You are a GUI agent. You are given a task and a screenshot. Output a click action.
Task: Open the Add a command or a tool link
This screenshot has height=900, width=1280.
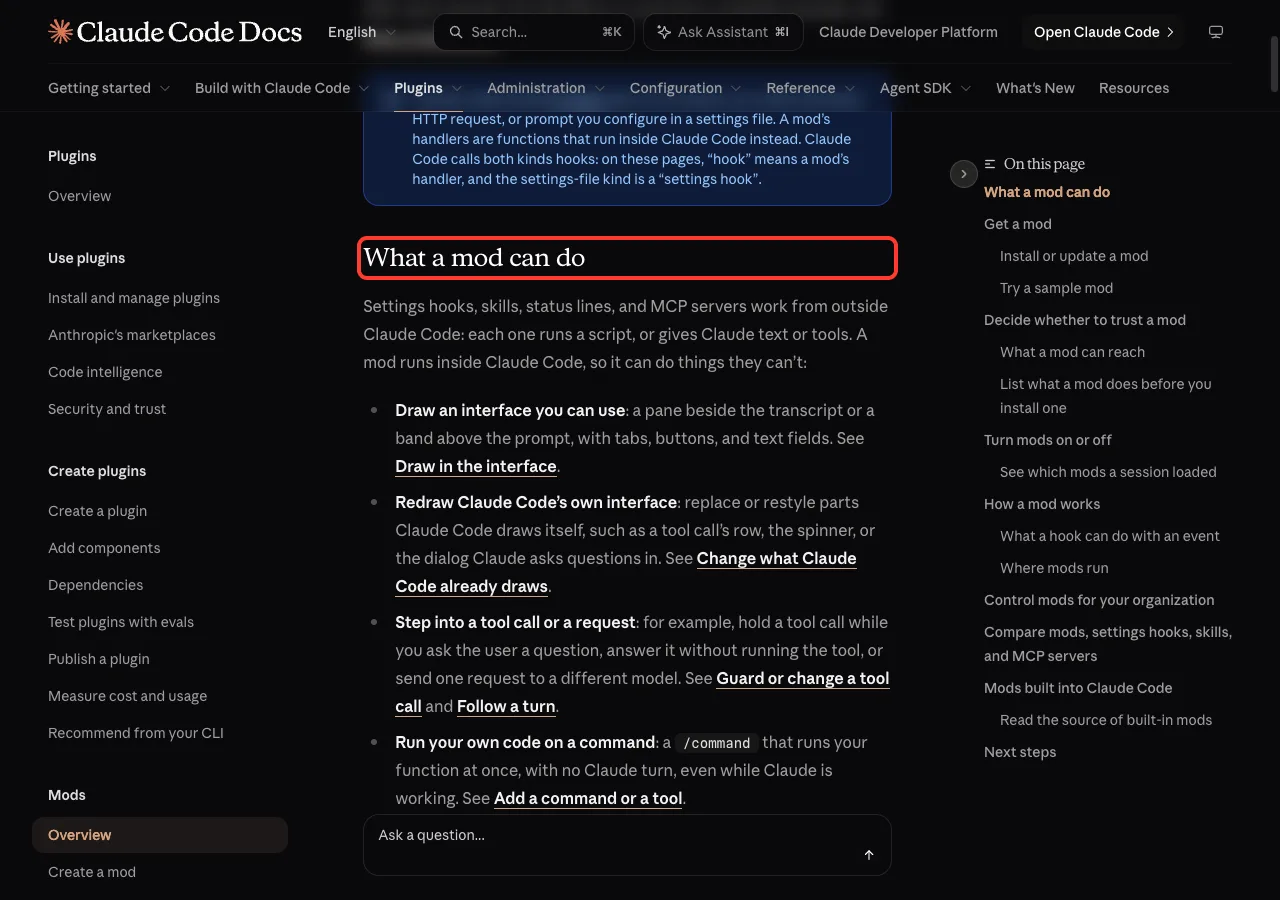coord(588,798)
